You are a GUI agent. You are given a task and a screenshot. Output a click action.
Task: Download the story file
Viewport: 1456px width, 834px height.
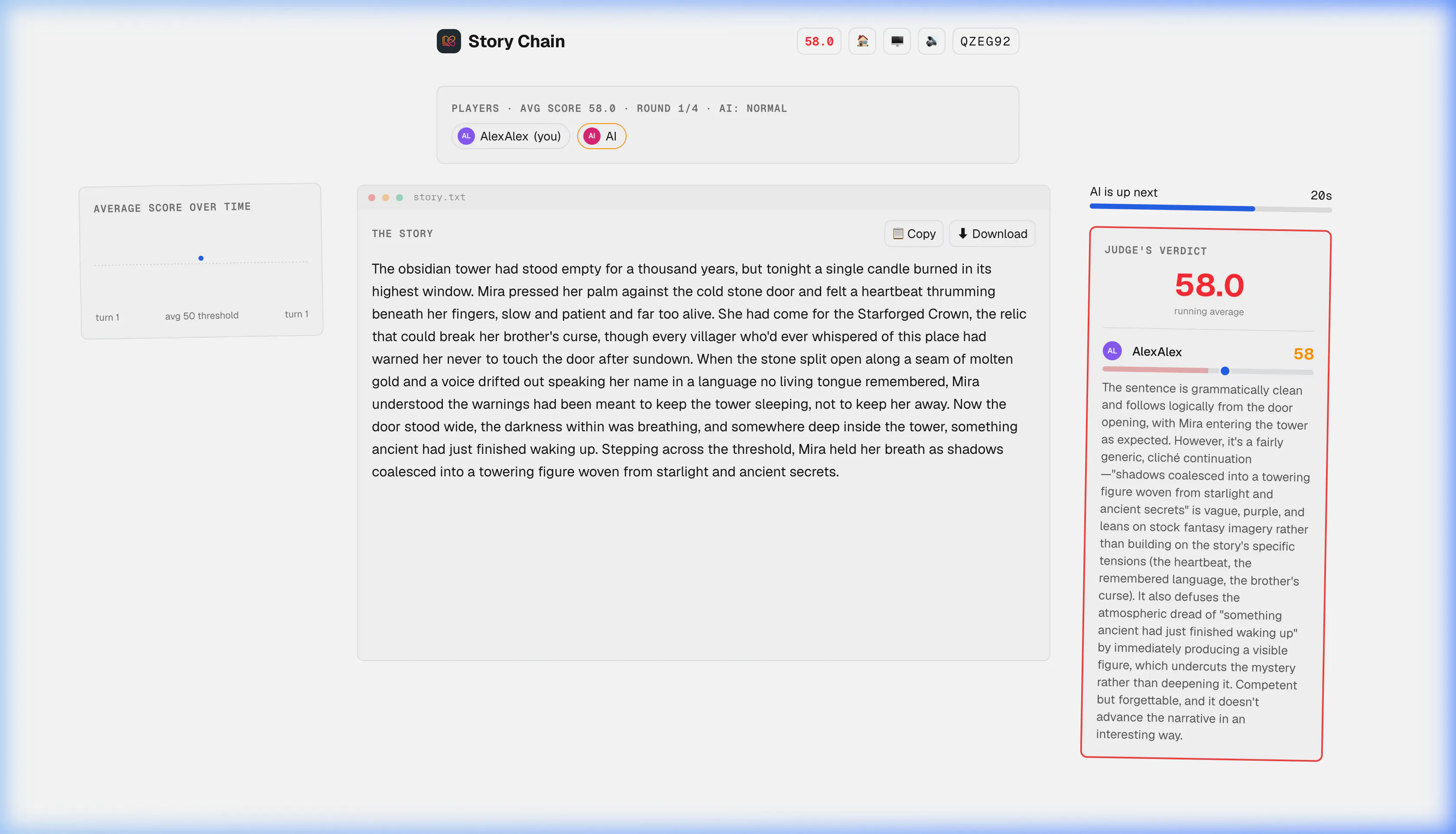(991, 234)
